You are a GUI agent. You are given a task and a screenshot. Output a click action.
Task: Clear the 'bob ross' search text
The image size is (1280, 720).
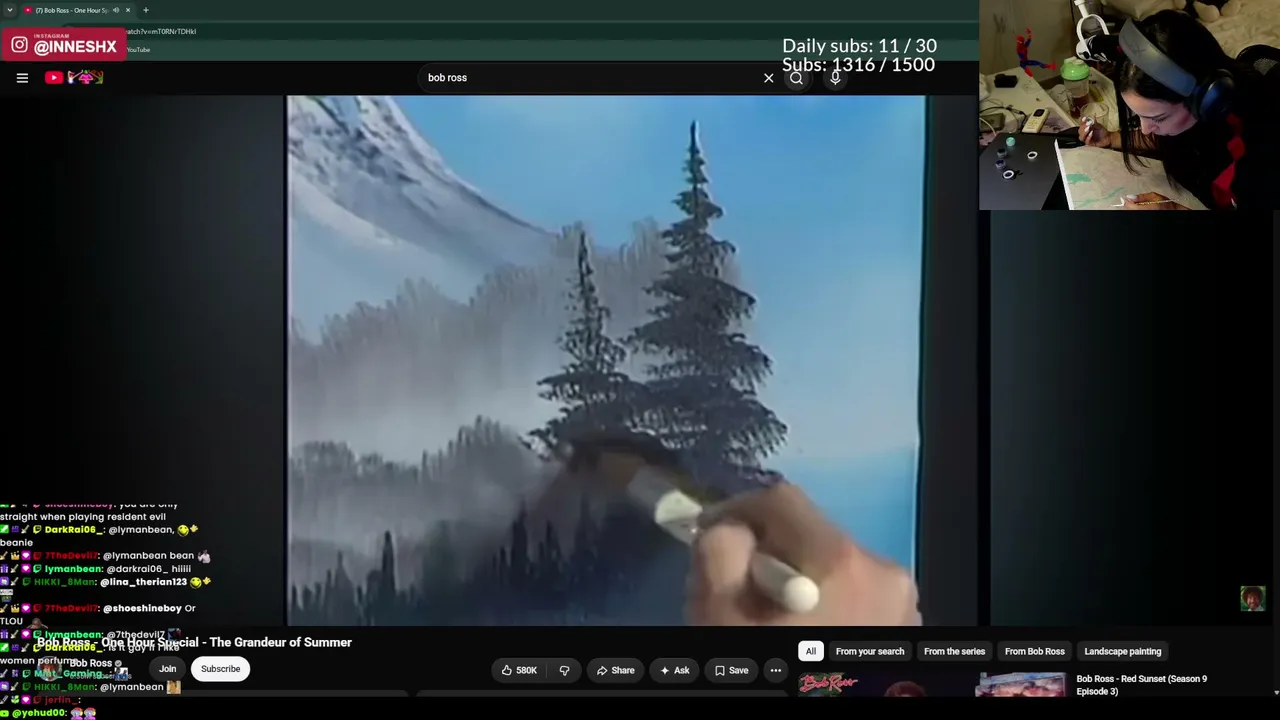[x=768, y=78]
